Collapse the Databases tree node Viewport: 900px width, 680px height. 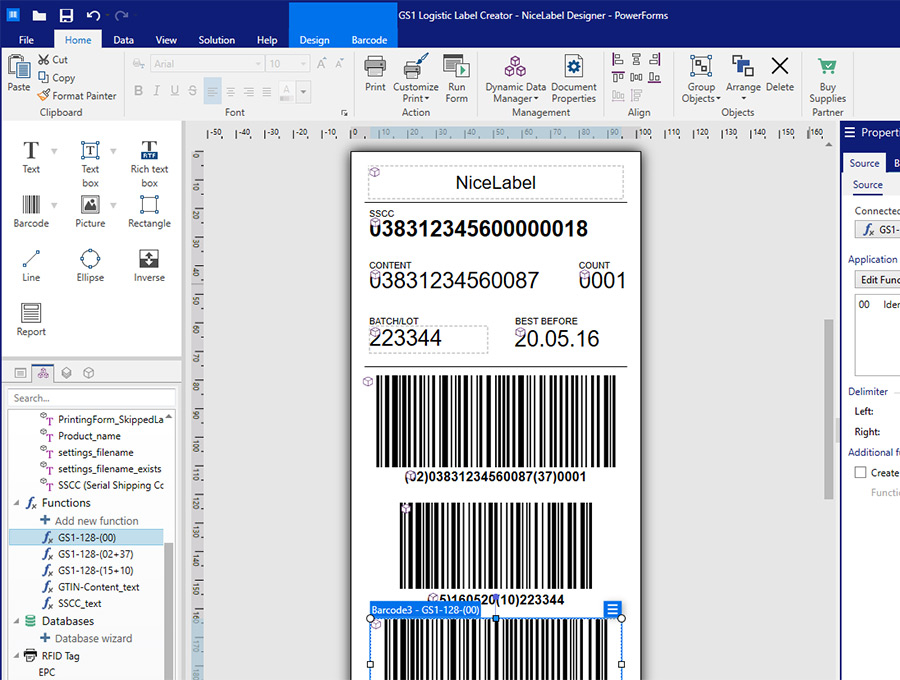[16, 621]
